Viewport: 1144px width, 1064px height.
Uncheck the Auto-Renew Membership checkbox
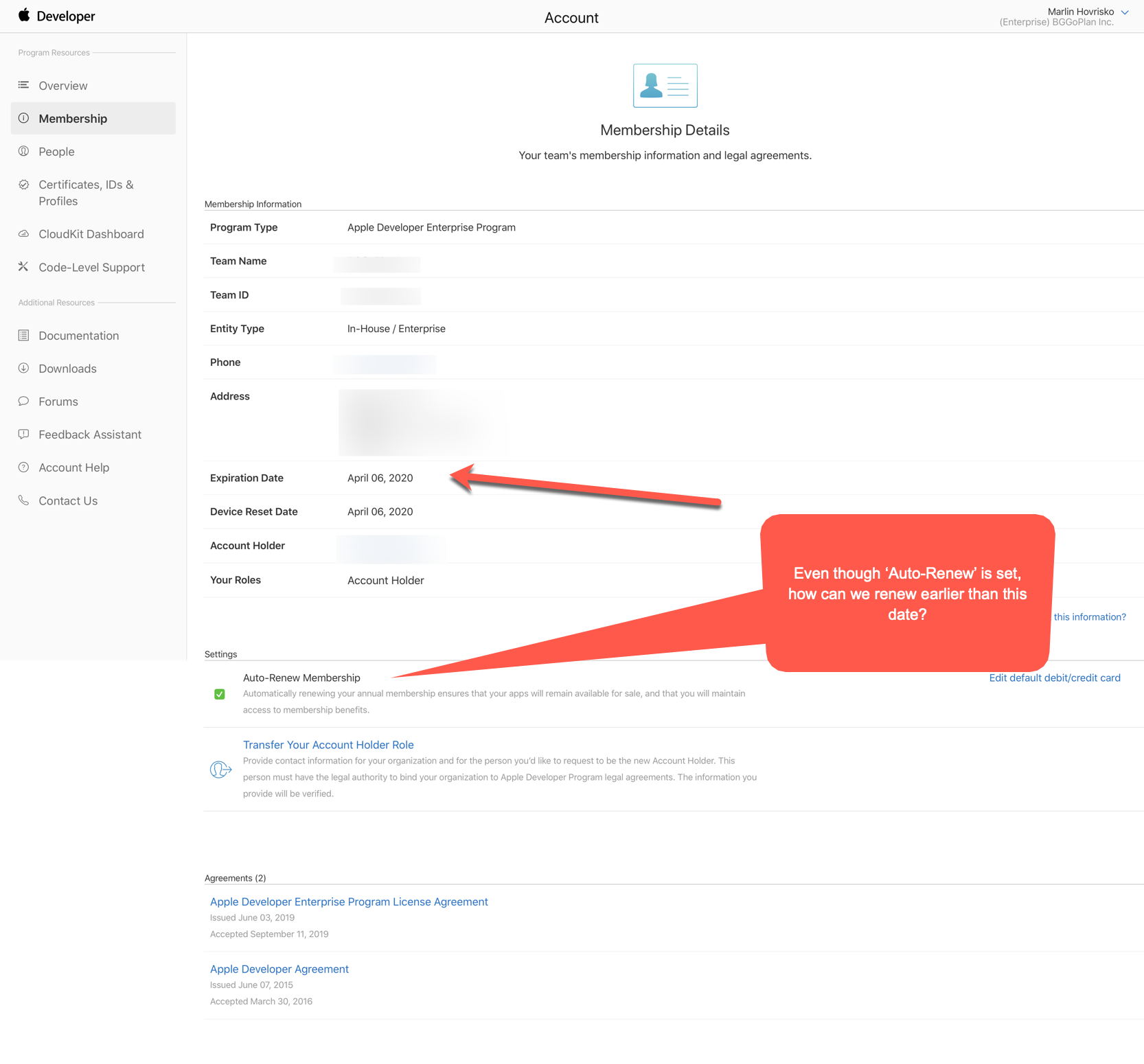220,694
